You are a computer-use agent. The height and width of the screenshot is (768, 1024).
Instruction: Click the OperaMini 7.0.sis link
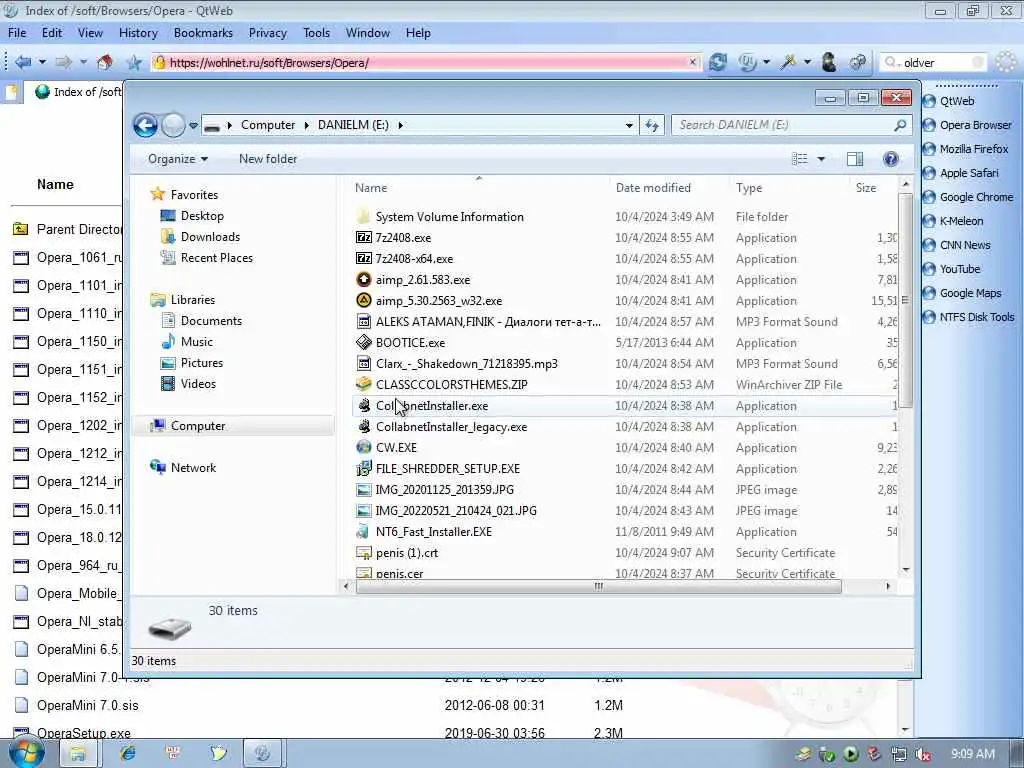(x=88, y=705)
